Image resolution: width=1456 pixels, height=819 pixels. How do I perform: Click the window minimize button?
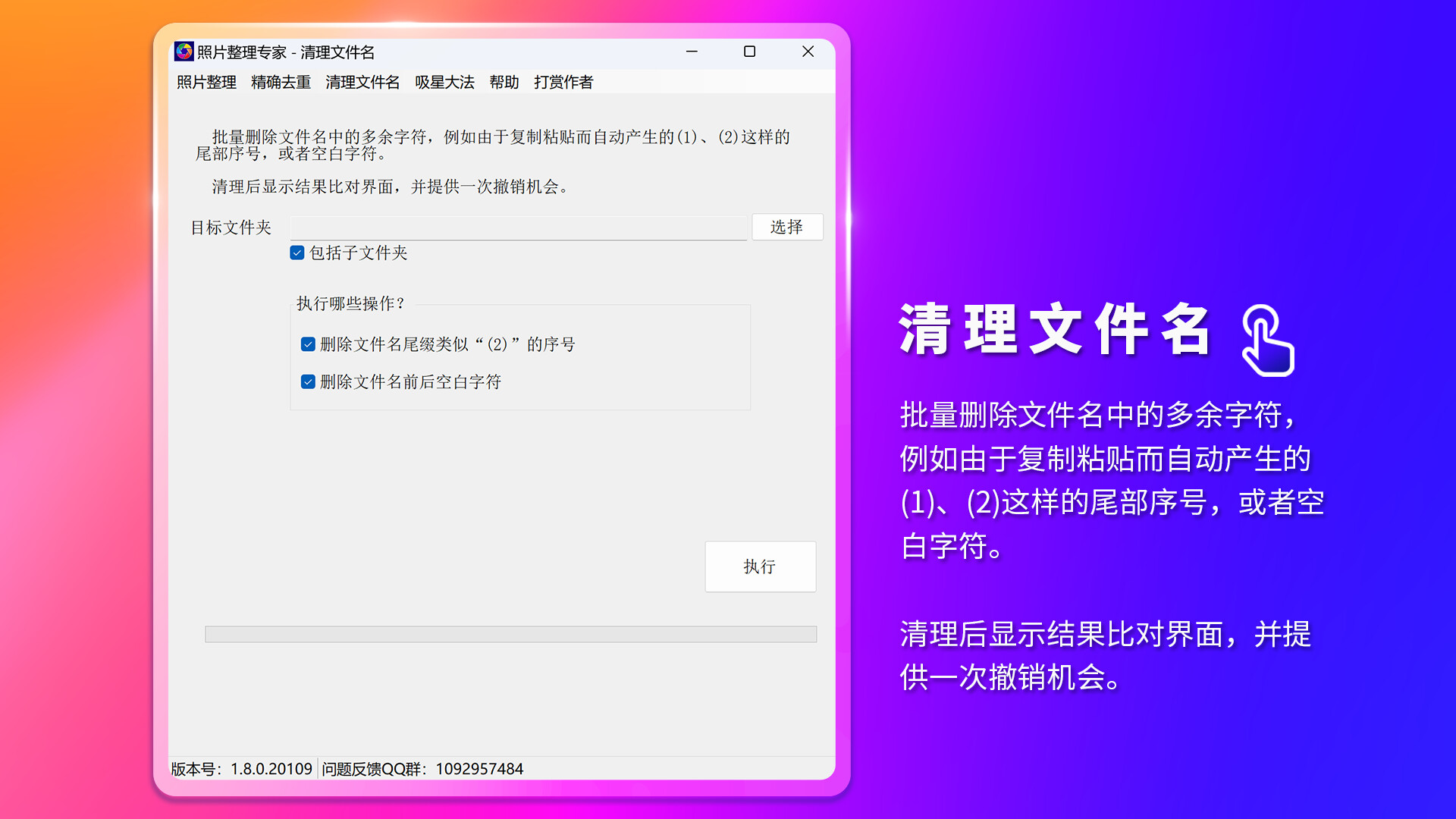coord(691,52)
